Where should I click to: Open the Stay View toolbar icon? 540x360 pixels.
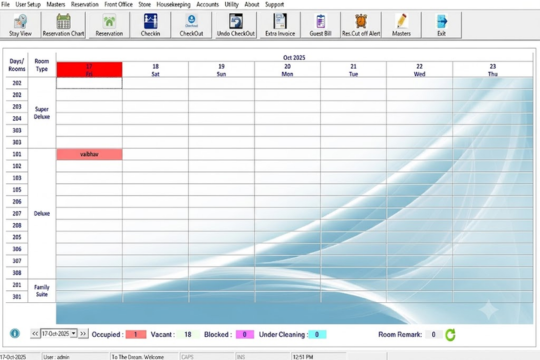[20, 25]
